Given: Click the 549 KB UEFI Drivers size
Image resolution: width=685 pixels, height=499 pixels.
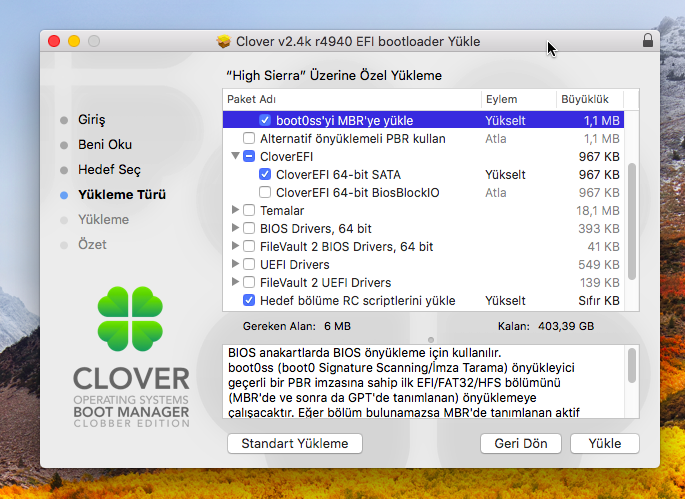Looking at the screenshot, I should click(599, 264).
